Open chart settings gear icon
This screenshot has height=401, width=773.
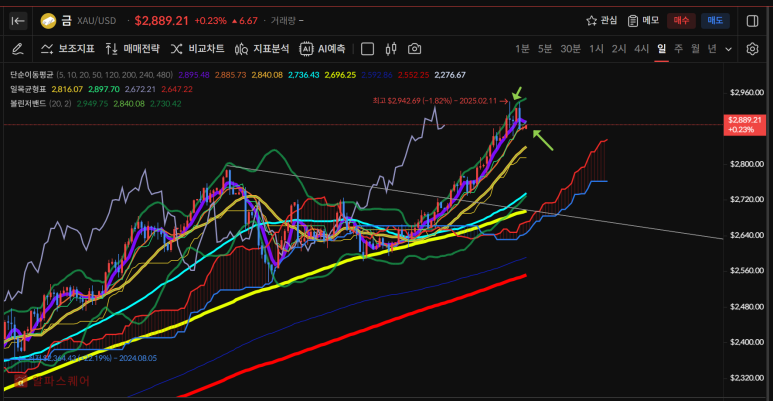tap(752, 49)
